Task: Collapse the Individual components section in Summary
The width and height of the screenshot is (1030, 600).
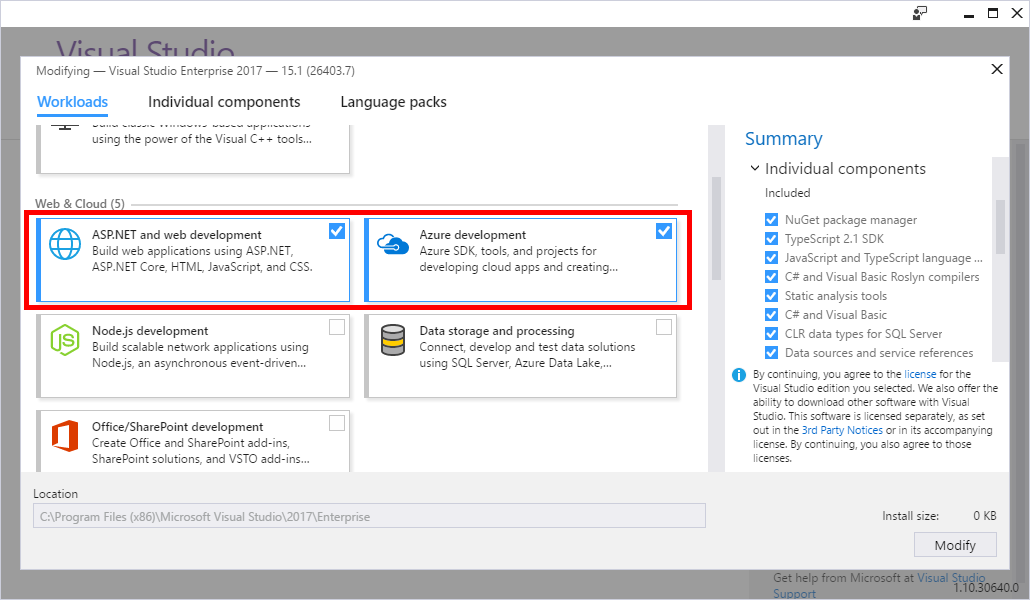Action: point(754,169)
